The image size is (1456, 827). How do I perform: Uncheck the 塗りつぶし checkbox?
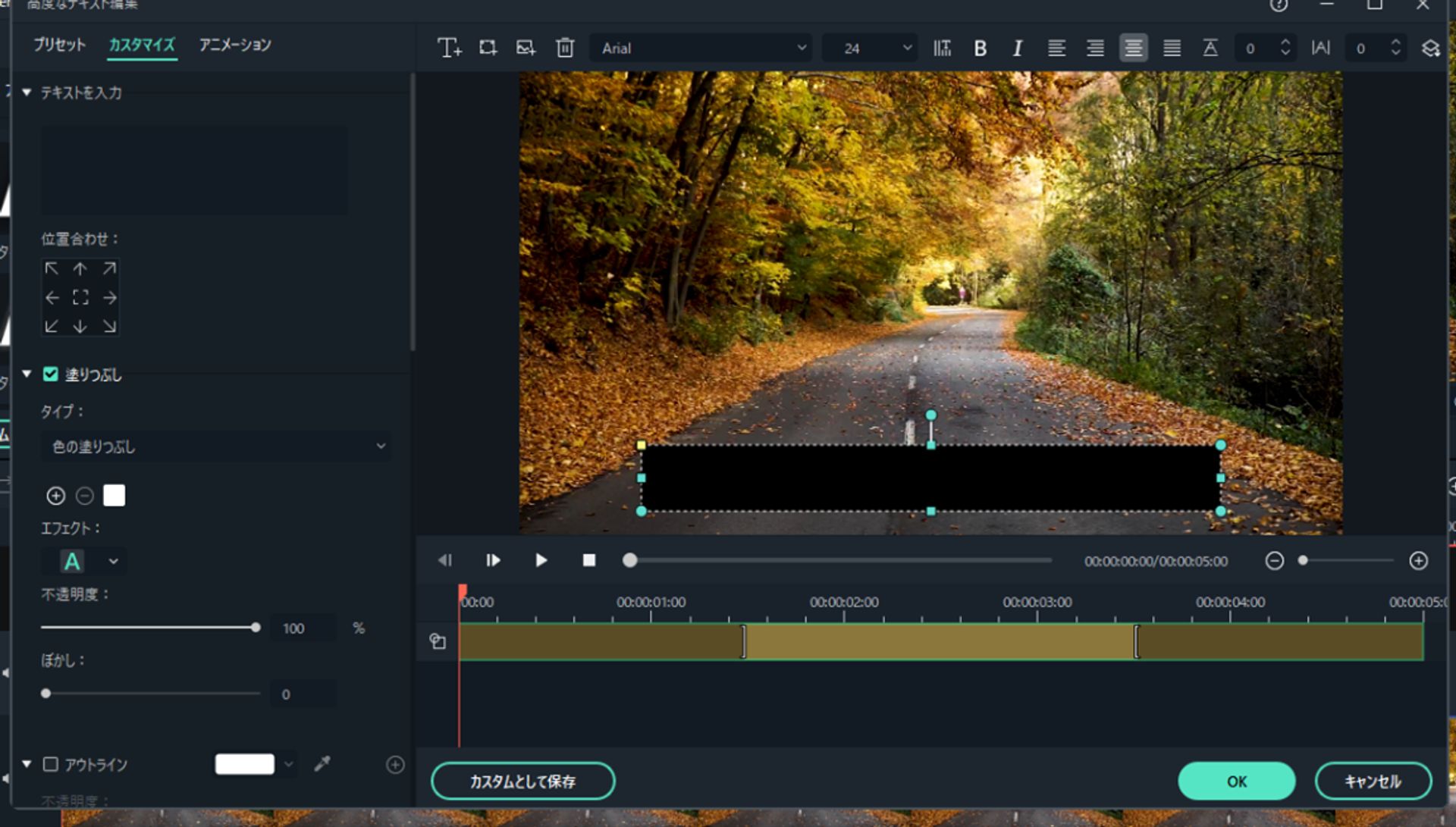(x=51, y=374)
